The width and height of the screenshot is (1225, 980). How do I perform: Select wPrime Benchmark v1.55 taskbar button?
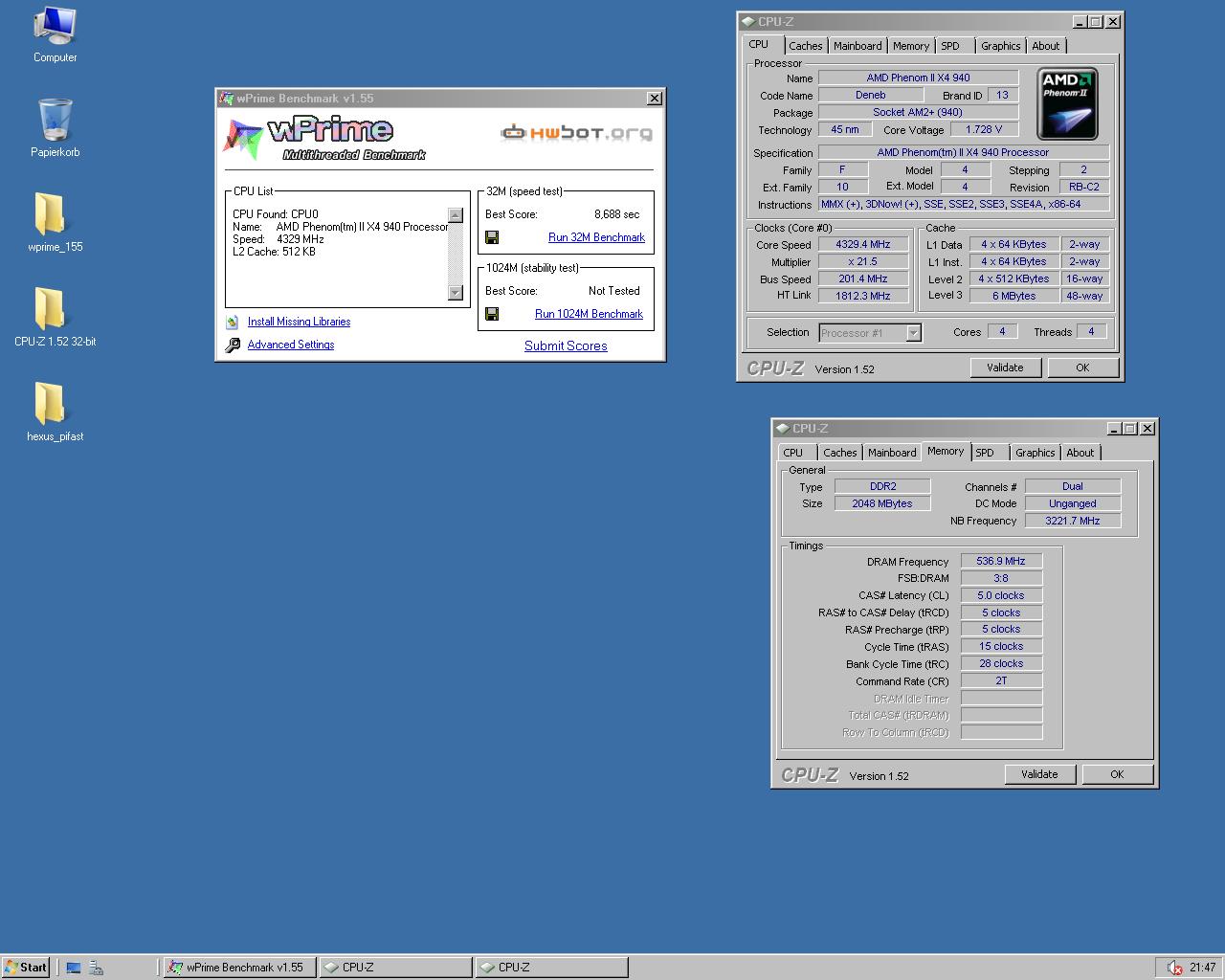(x=238, y=968)
